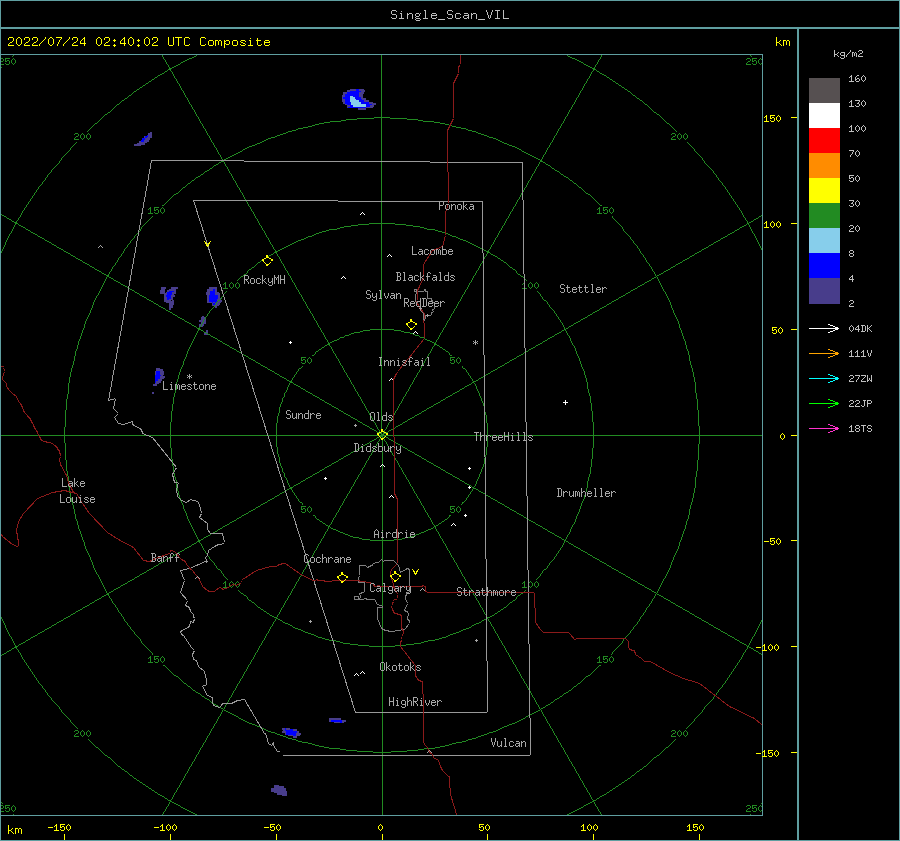900x841 pixels.
Task: Click the Airdrie town label
Action: click(394, 534)
